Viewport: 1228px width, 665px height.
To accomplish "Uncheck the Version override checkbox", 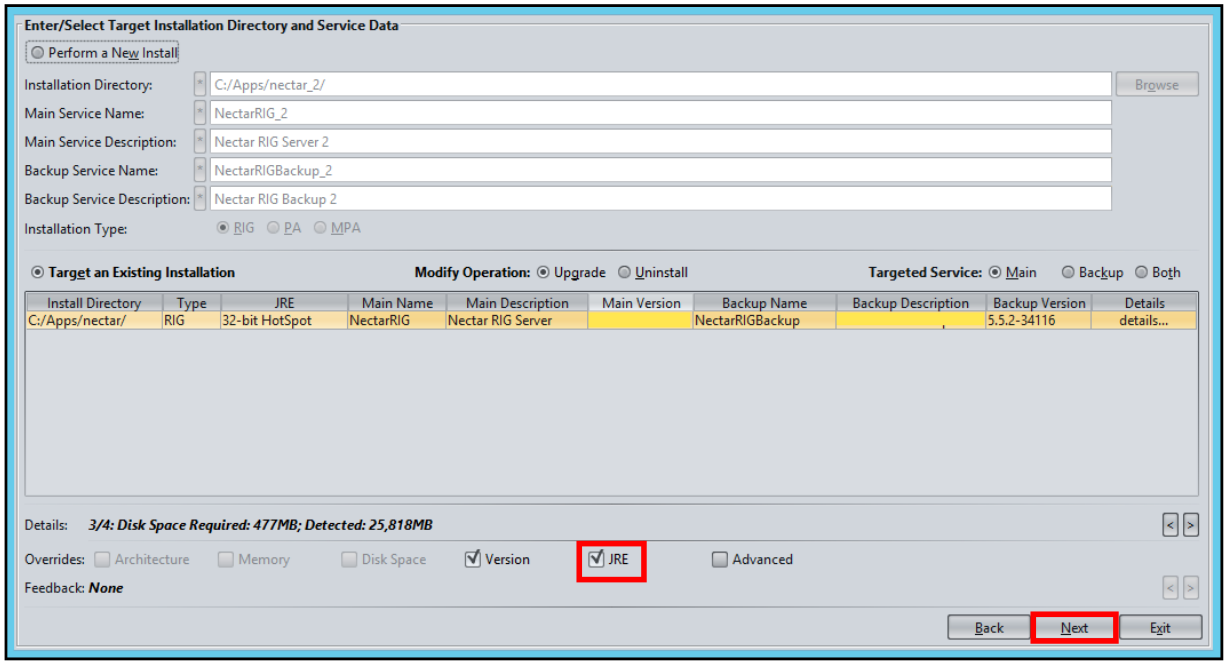I will (x=497, y=559).
